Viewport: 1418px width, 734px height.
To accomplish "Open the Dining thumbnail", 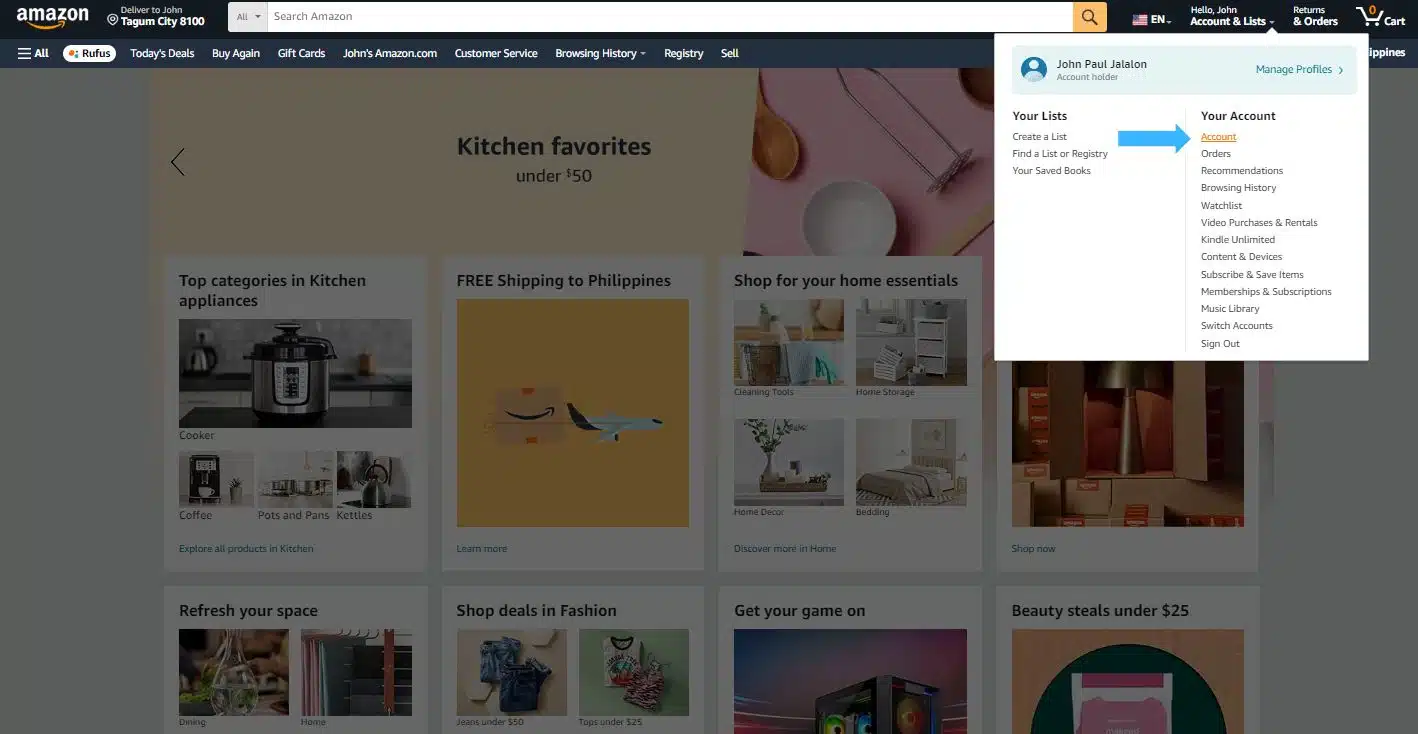I will 234,672.
